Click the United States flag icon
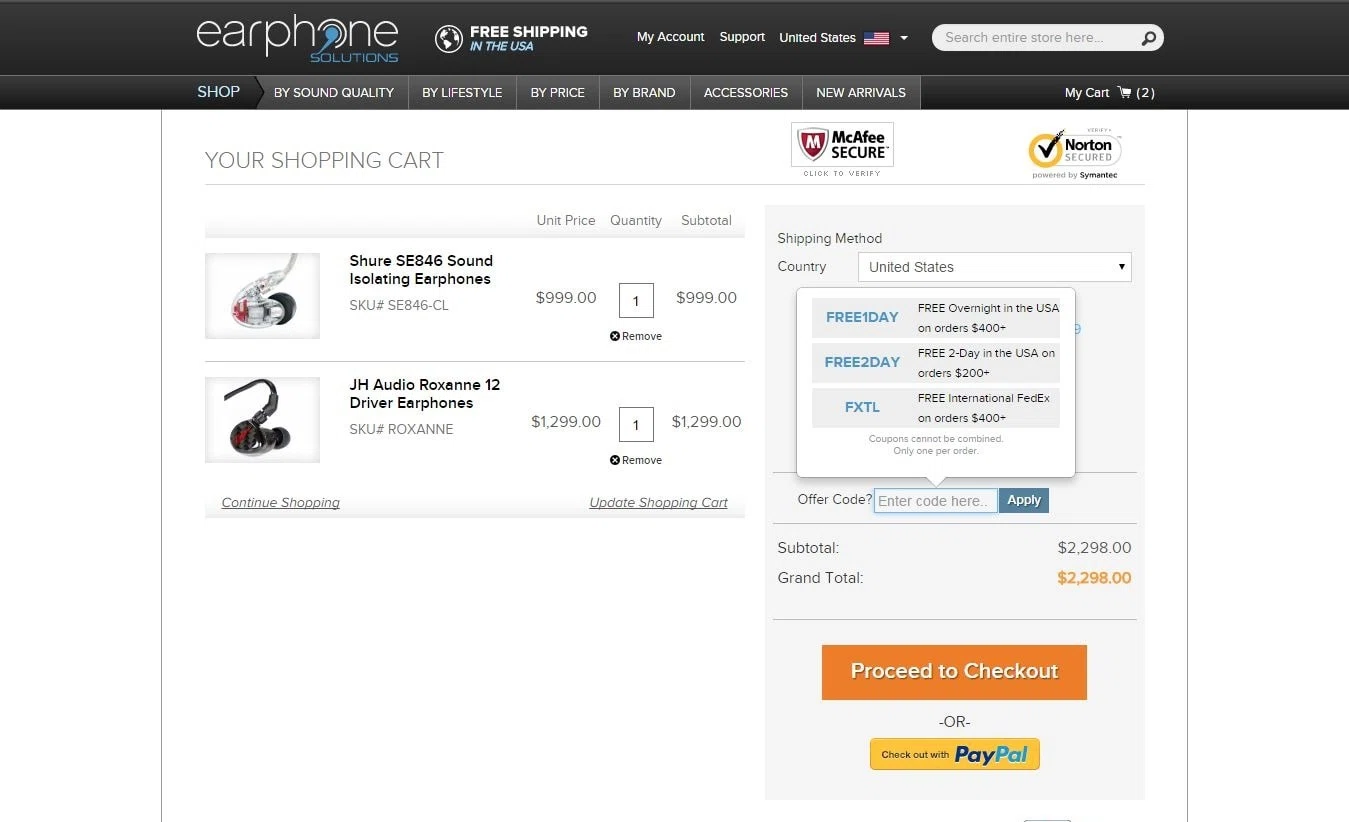 (876, 38)
